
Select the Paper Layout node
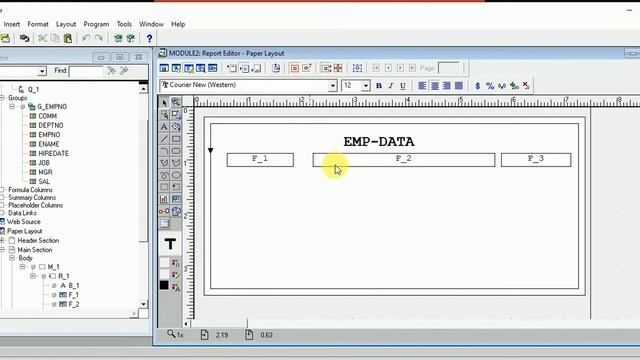pos(24,231)
